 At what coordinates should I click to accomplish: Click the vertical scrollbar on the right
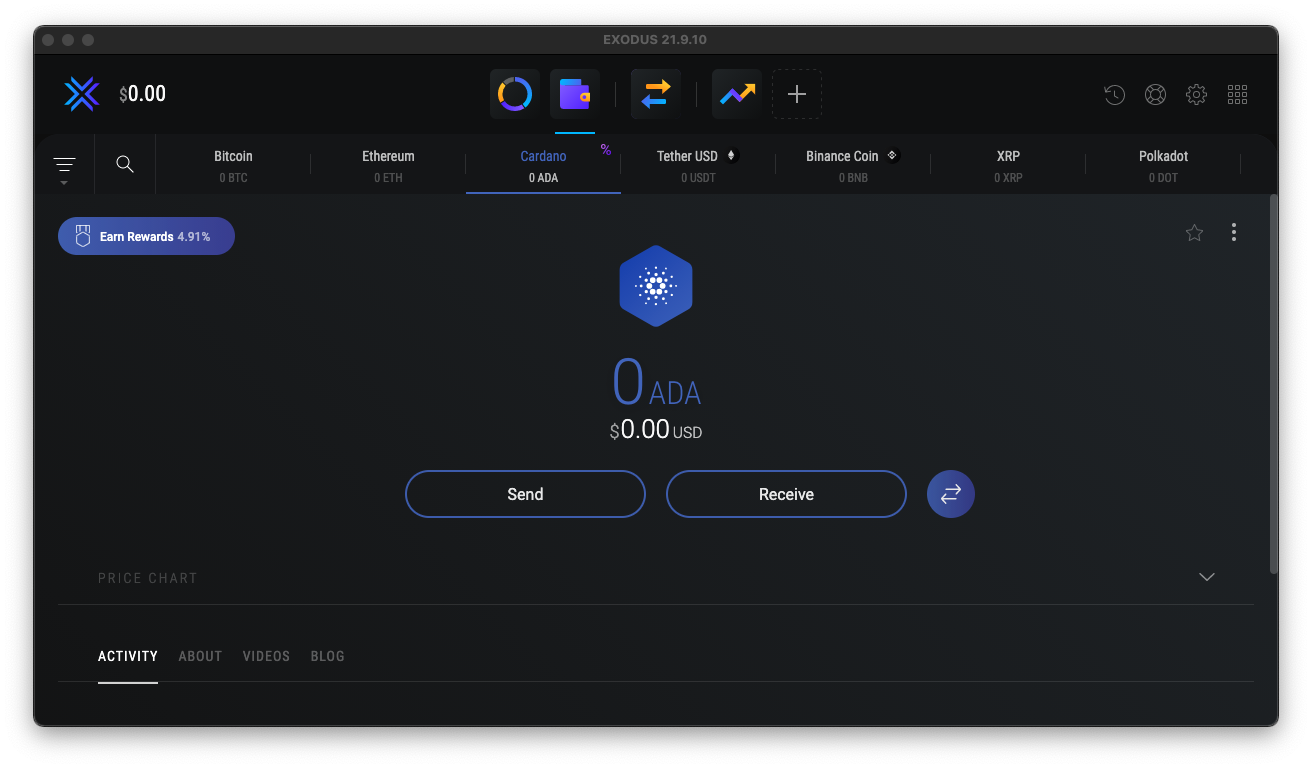click(1273, 384)
